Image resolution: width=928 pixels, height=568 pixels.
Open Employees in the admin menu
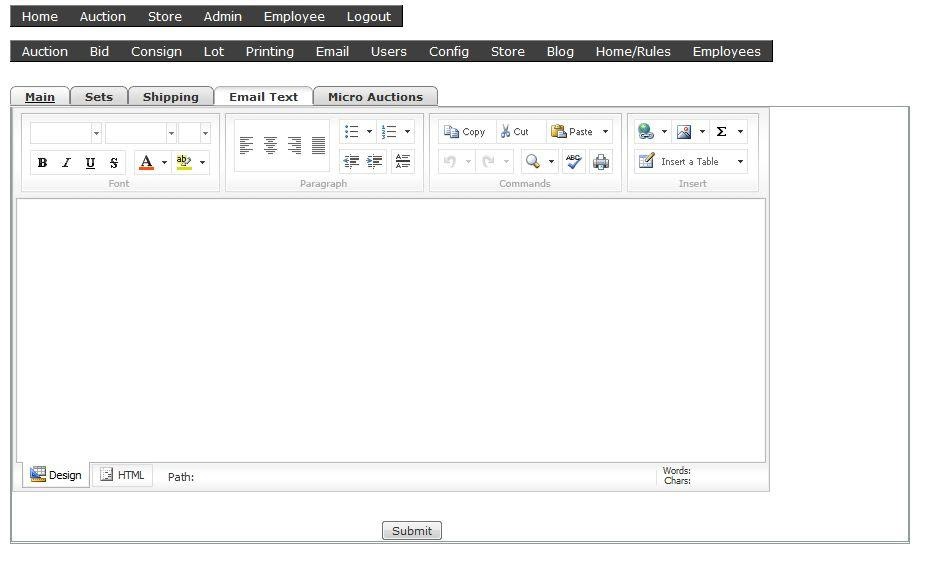[x=727, y=51]
